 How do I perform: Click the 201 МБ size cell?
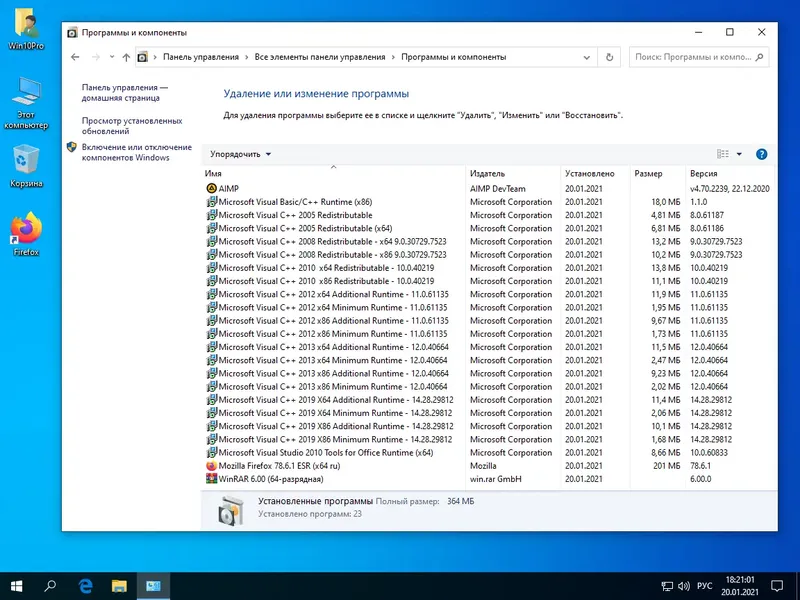click(667, 466)
